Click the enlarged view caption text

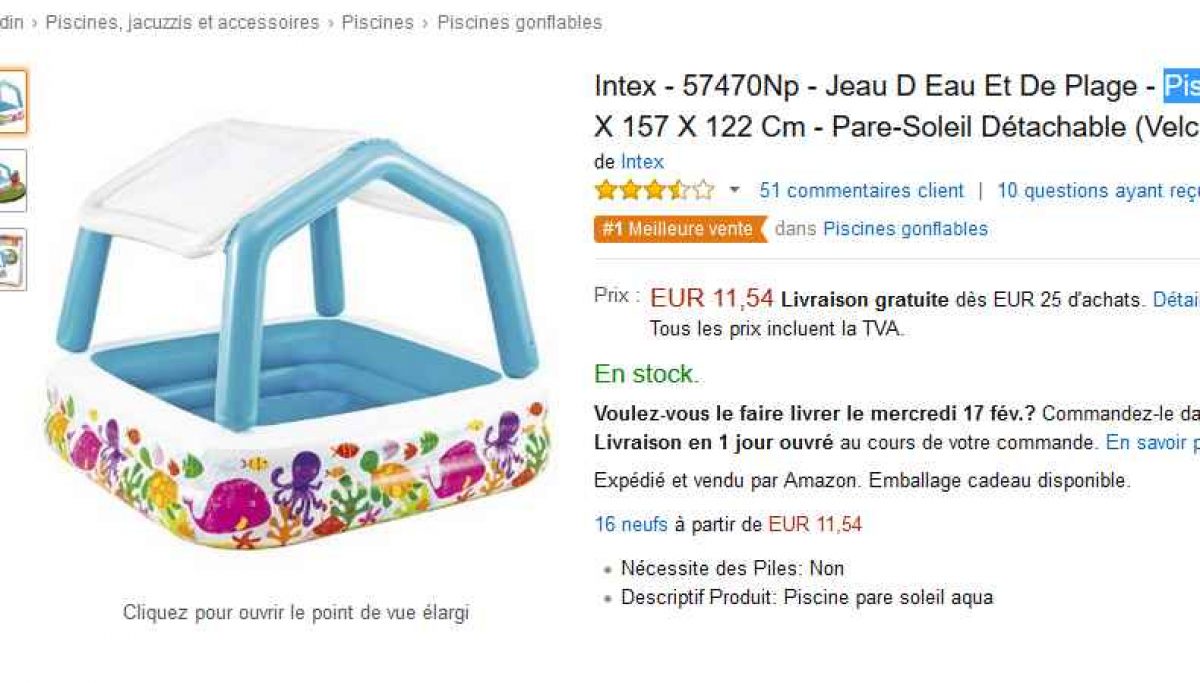coord(296,612)
